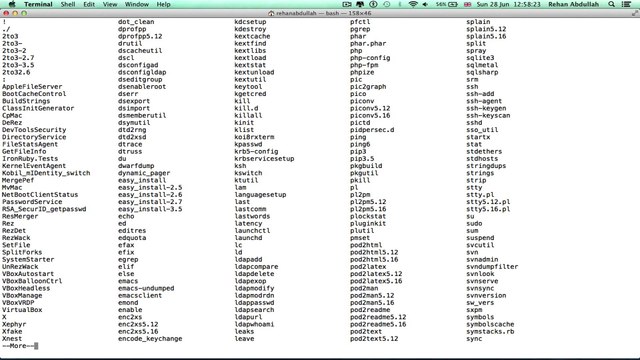The width and height of the screenshot is (640, 360).
Task: Click the 'krbservicesetup' entry
Action: 264,159
